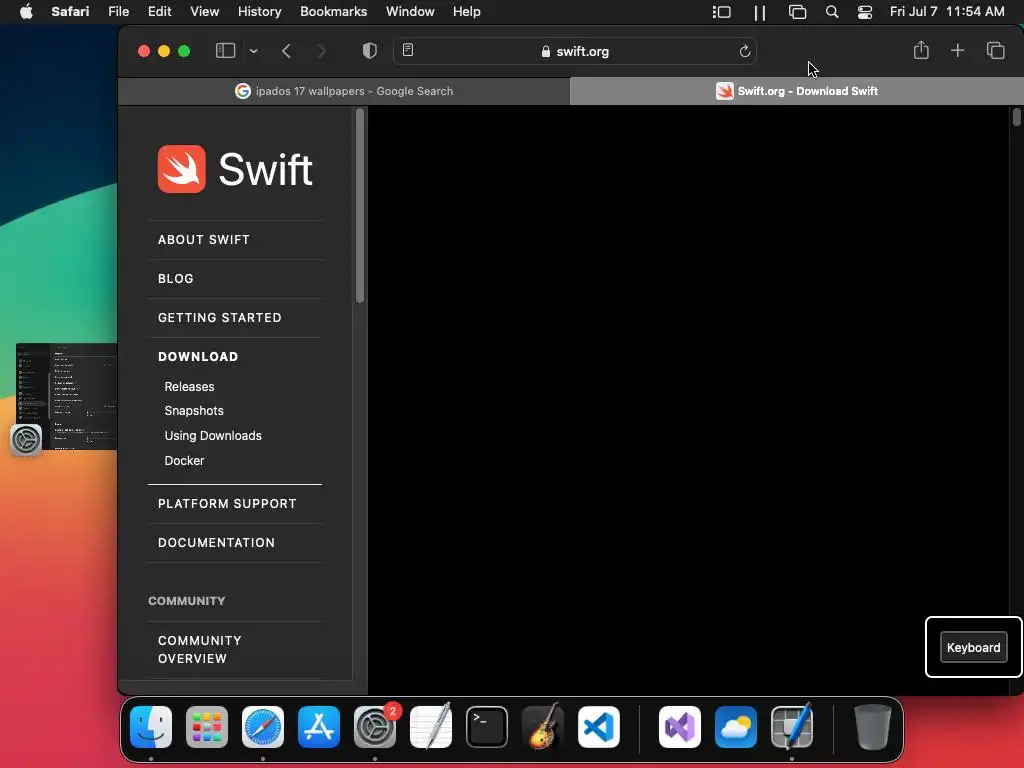Show the tab overview icon

point(995,50)
